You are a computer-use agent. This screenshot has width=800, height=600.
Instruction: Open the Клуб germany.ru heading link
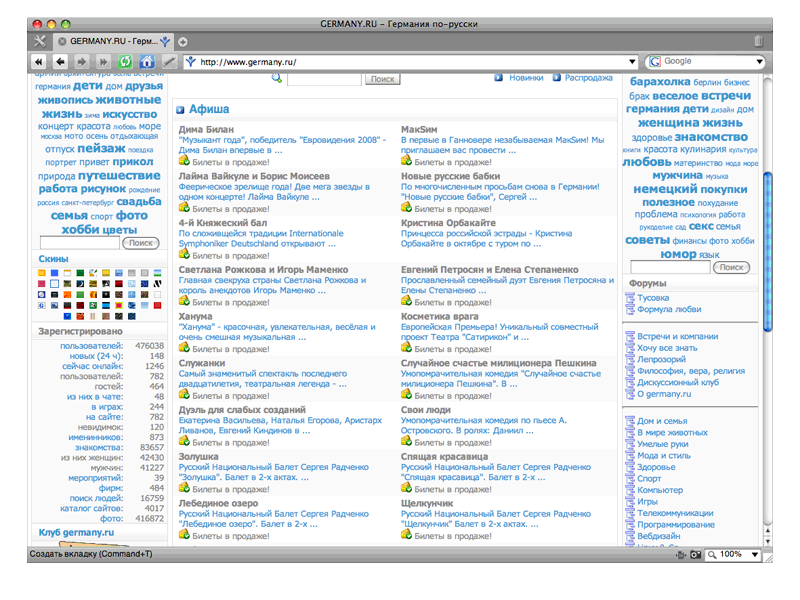coord(76,532)
